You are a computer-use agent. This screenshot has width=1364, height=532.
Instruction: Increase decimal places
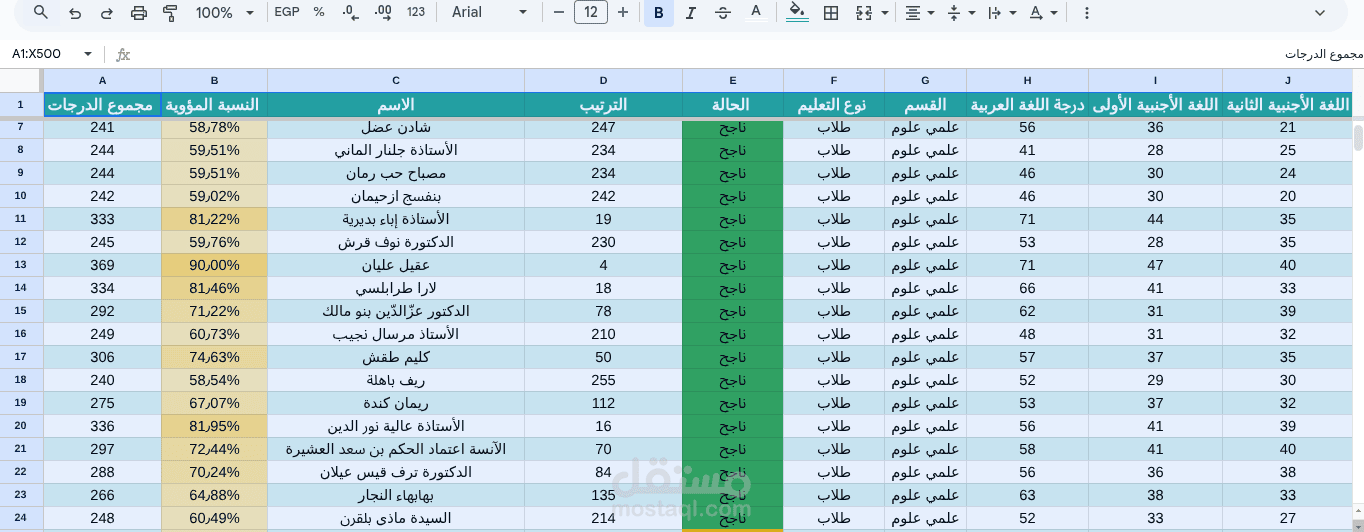coord(383,13)
